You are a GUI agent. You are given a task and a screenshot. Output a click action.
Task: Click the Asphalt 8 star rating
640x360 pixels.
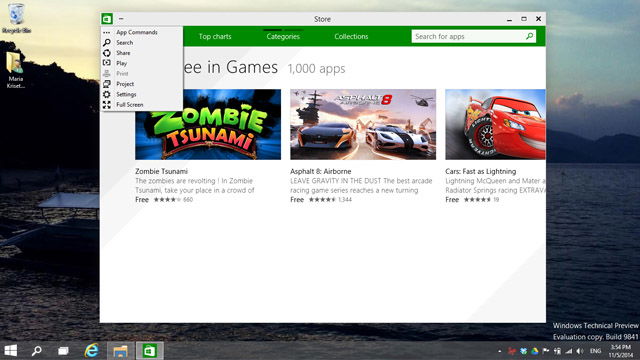coord(322,200)
